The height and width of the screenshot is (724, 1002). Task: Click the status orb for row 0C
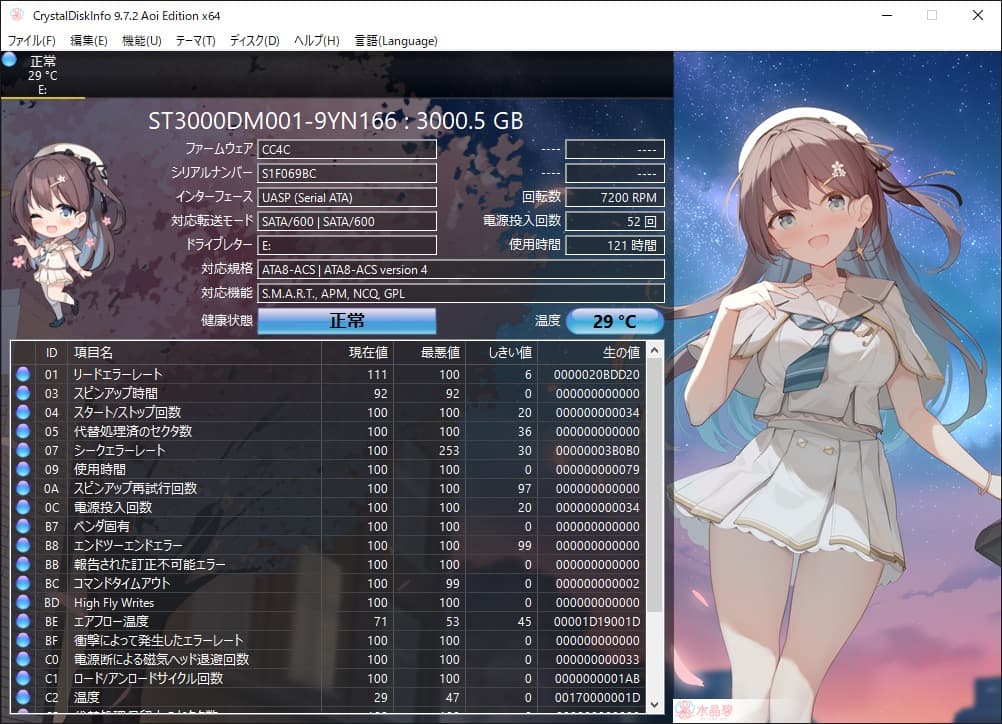[x=23, y=507]
